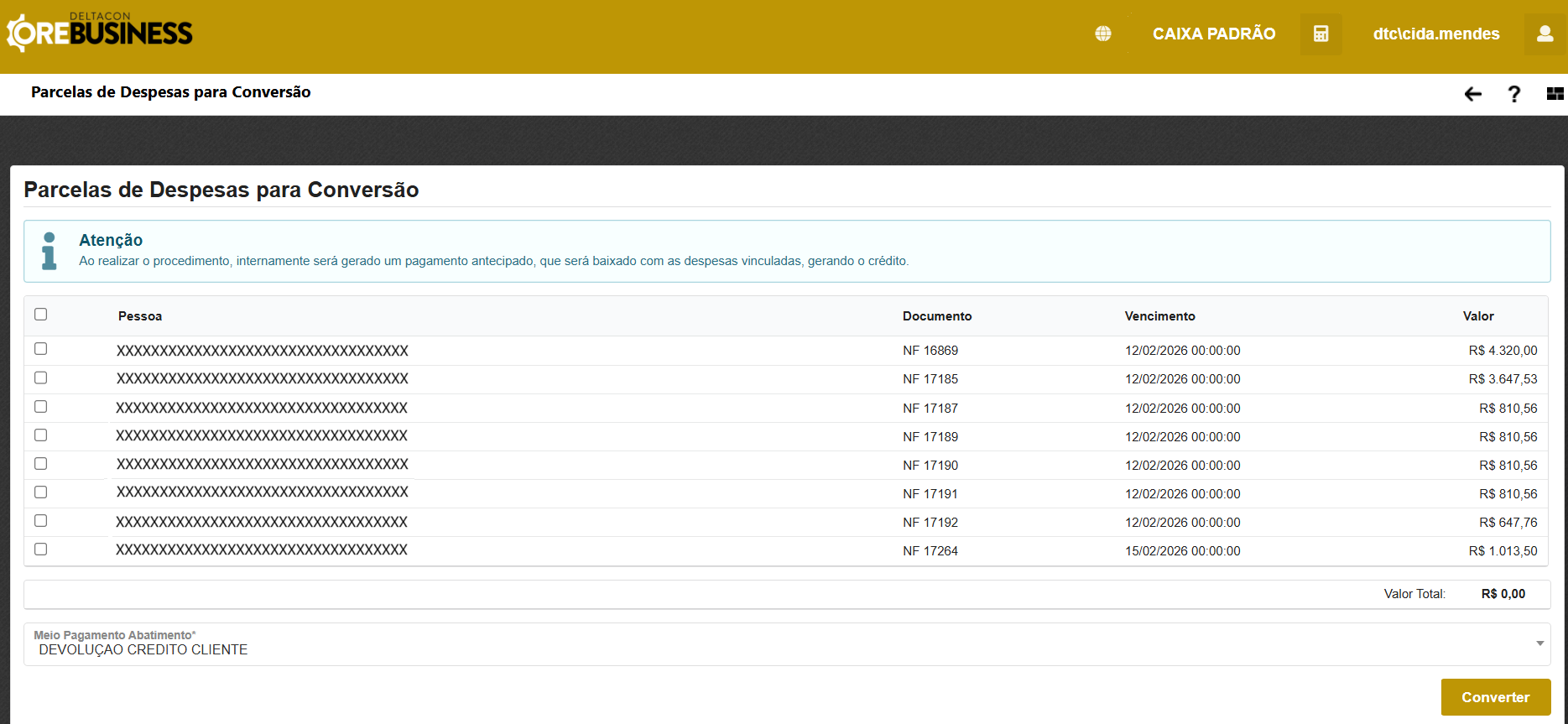Click the dtc\cida.mendes username
This screenshot has height=724, width=1568.
pyautogui.click(x=1435, y=34)
